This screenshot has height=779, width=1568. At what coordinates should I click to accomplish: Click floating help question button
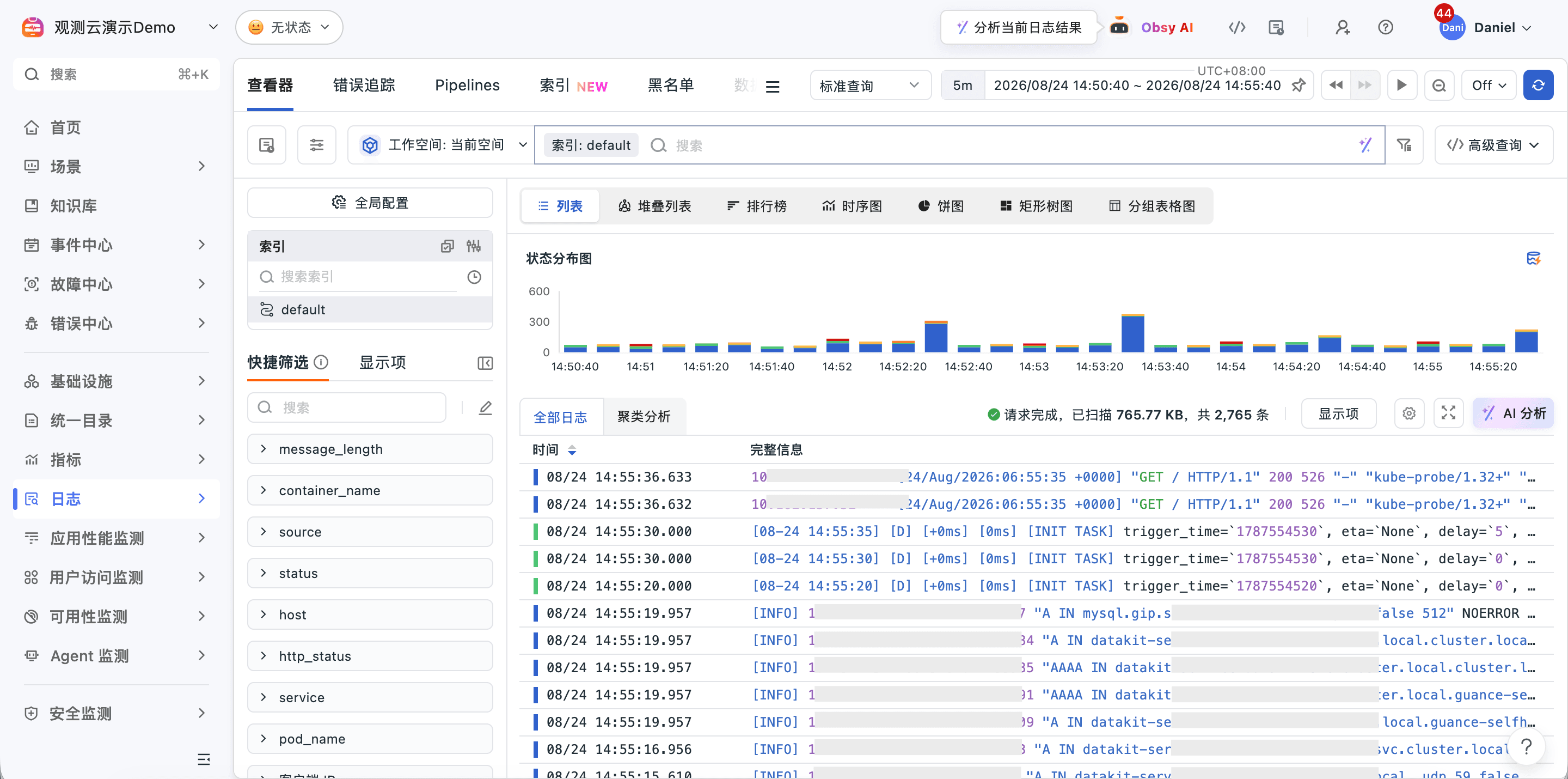point(1526,746)
